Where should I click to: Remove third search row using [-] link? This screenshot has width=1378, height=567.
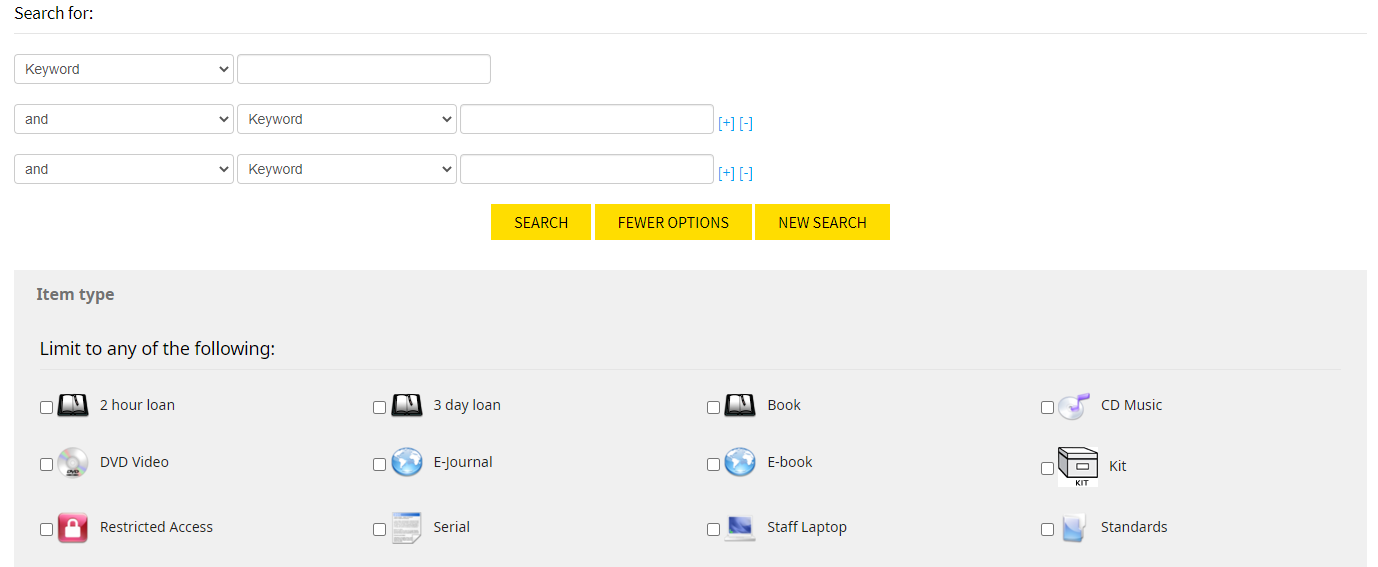coord(746,174)
